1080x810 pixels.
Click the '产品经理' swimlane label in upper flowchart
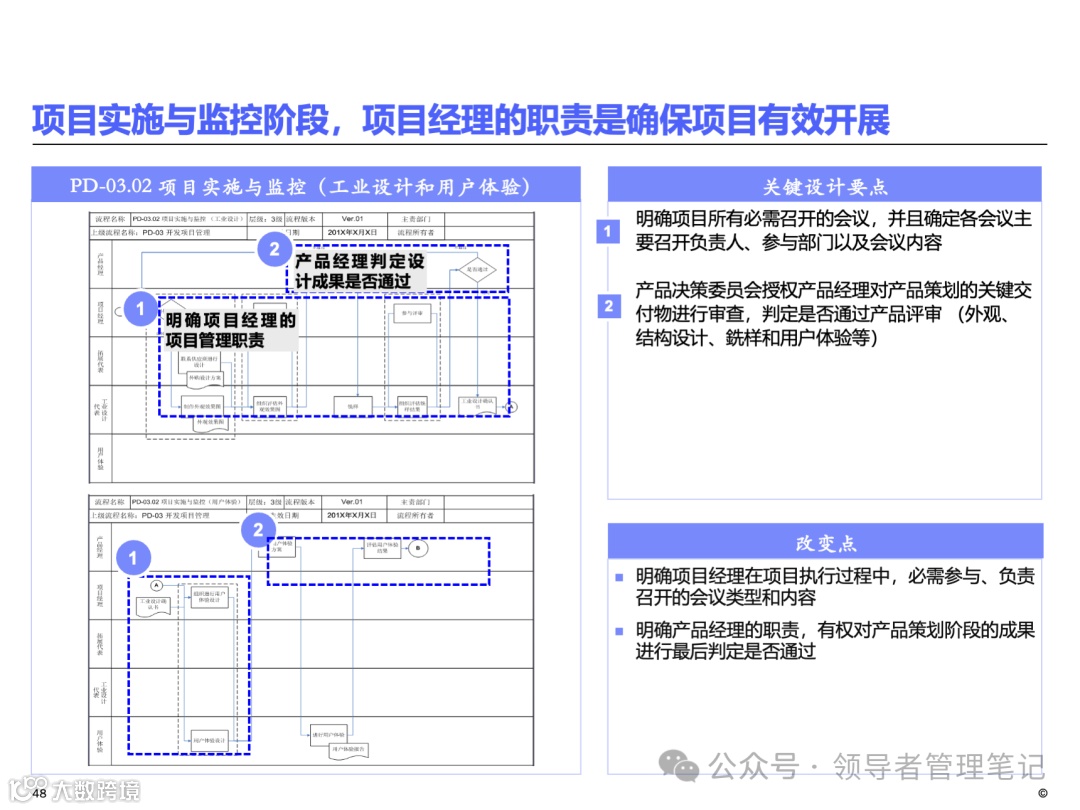tap(101, 264)
